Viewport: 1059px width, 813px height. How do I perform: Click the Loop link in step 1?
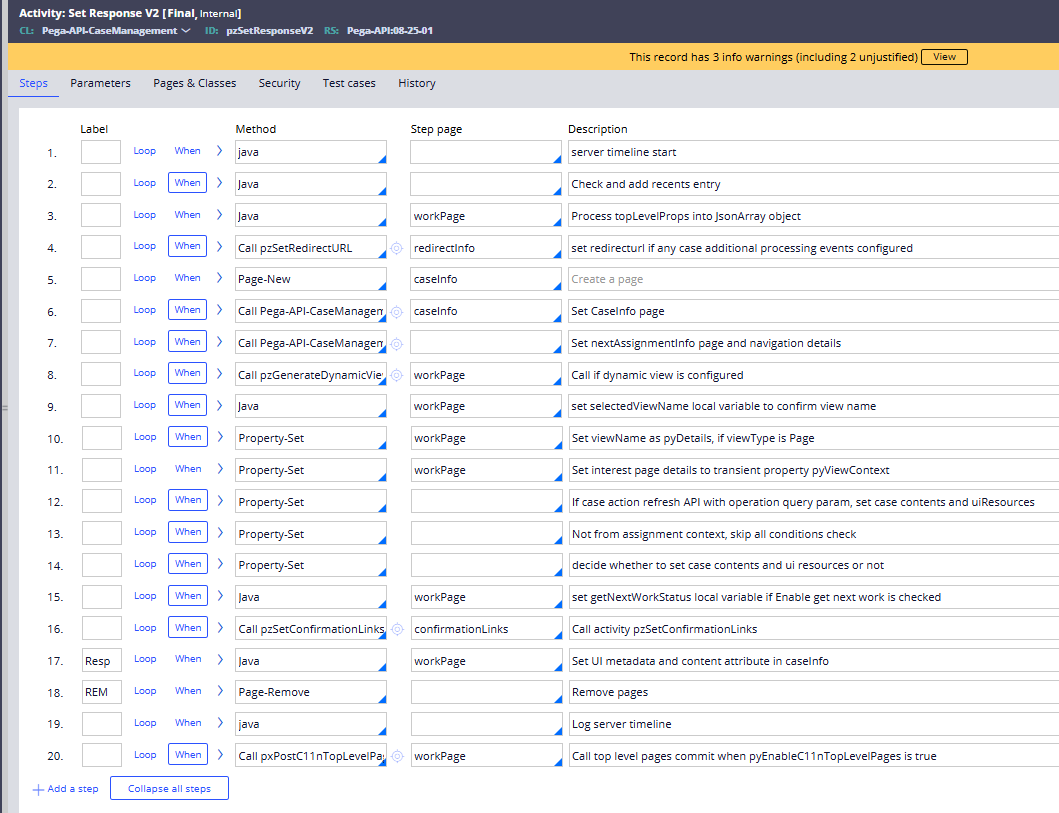pyautogui.click(x=145, y=151)
